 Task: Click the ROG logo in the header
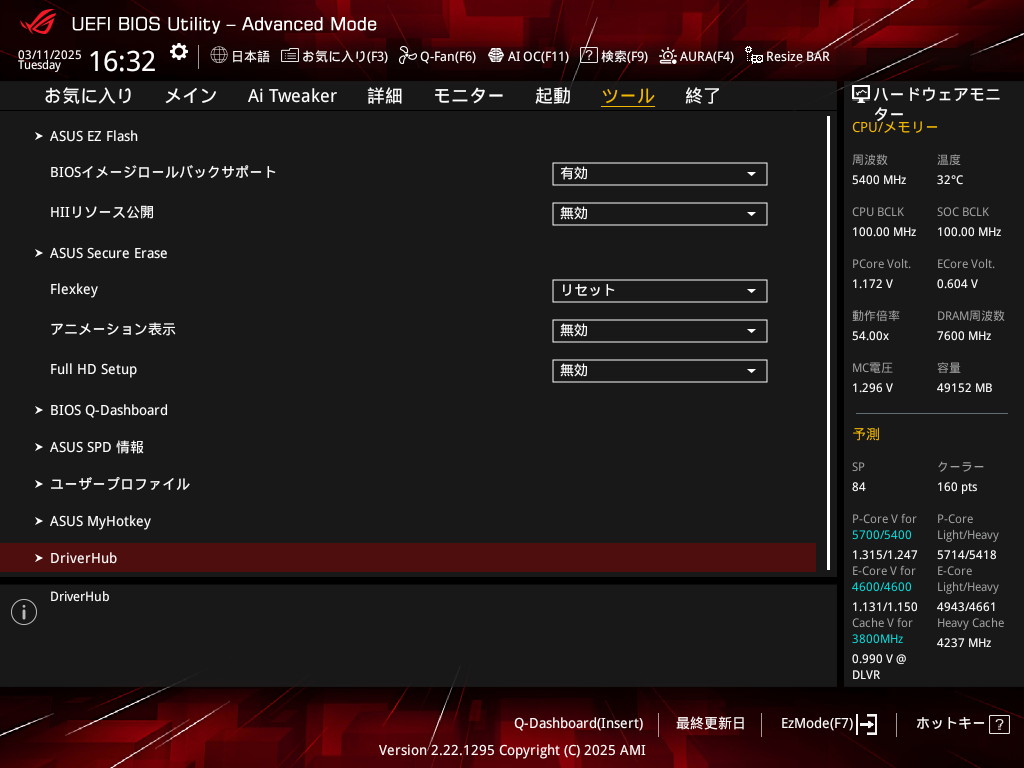(38, 22)
